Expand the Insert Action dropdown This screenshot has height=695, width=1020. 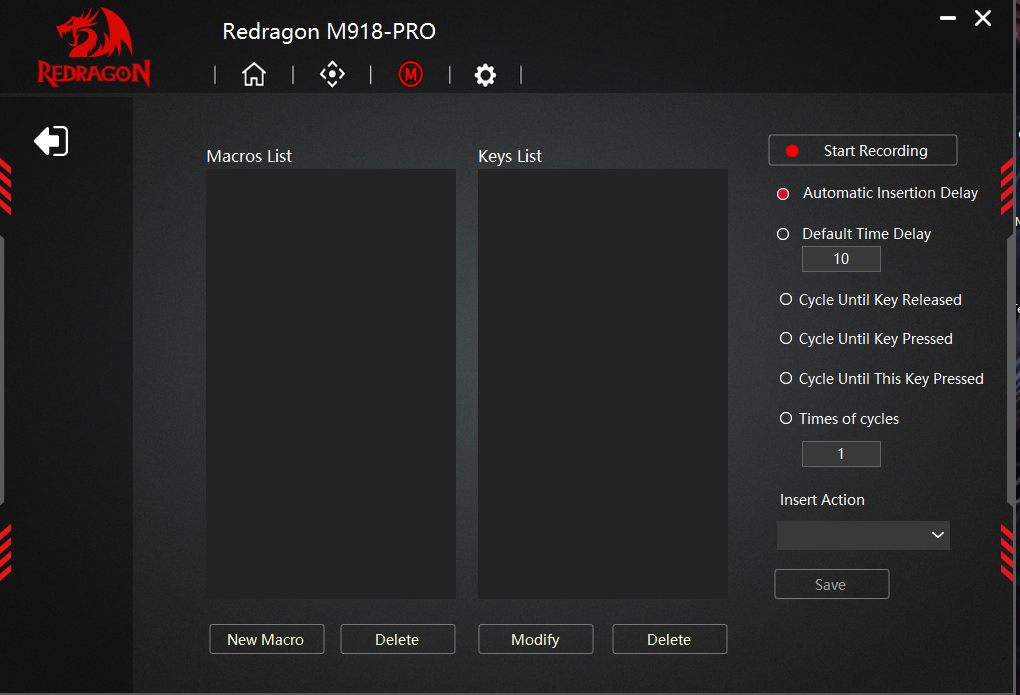[863, 535]
